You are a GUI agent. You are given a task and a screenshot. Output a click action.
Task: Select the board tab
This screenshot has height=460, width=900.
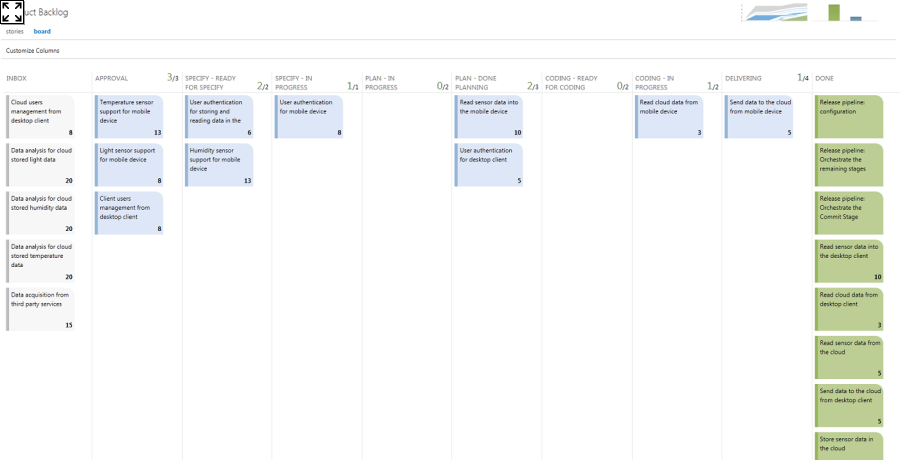pyautogui.click(x=42, y=32)
